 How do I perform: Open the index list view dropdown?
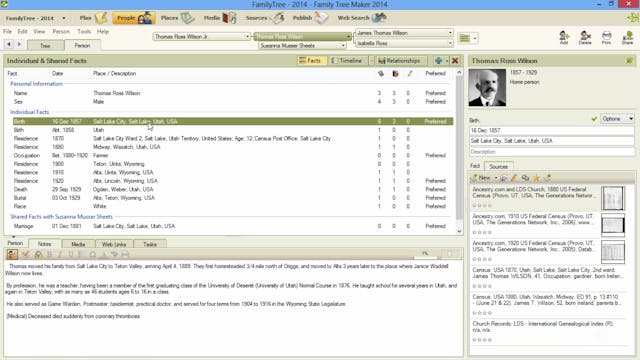pyautogui.click(x=475, y=38)
